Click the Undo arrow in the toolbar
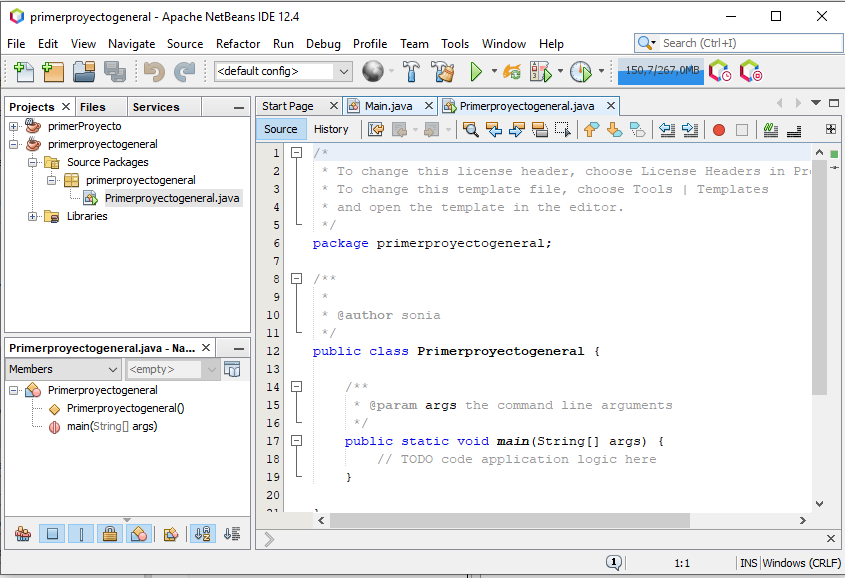Image resolution: width=845 pixels, height=578 pixels. pos(153,71)
